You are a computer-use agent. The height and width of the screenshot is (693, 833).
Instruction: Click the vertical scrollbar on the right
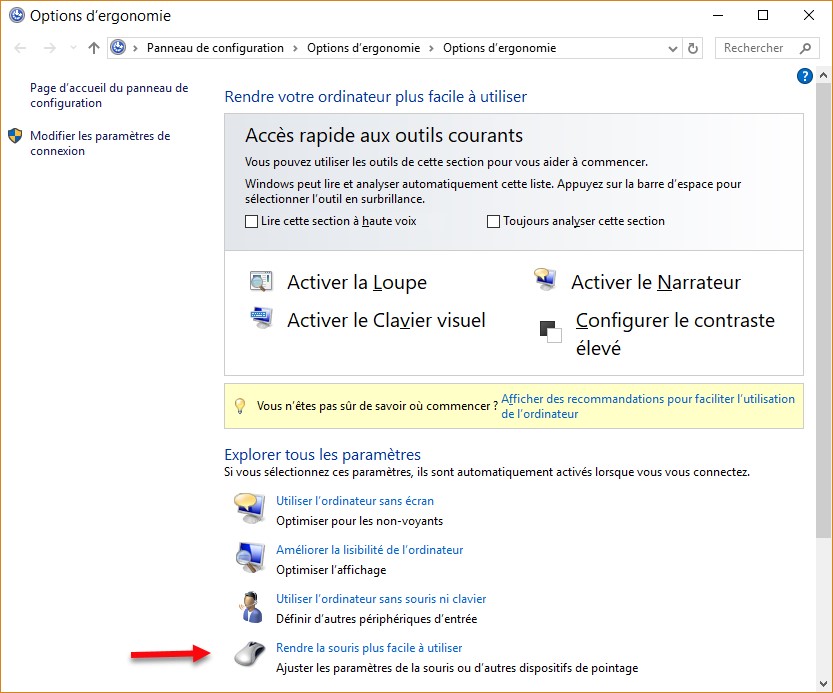tap(824, 300)
